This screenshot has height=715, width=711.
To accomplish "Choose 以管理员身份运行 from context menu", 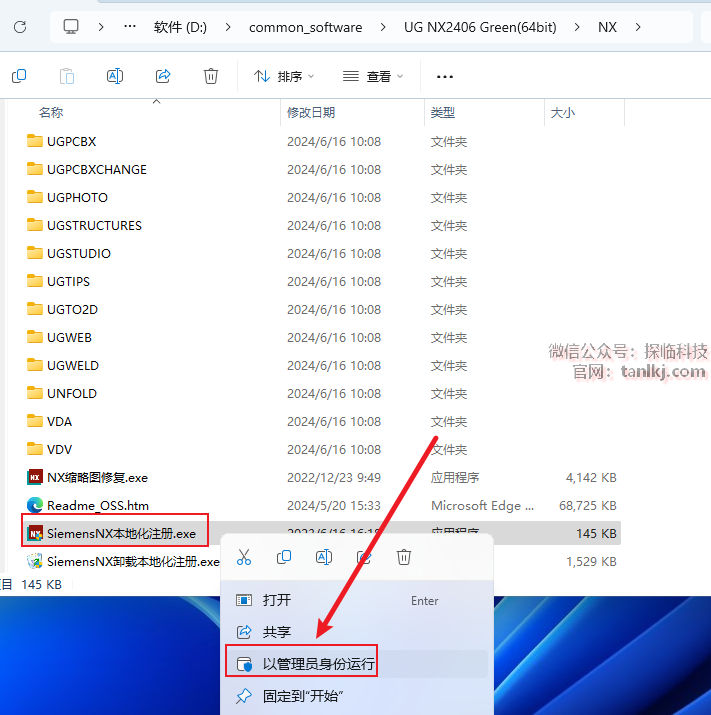I will click(357, 663).
